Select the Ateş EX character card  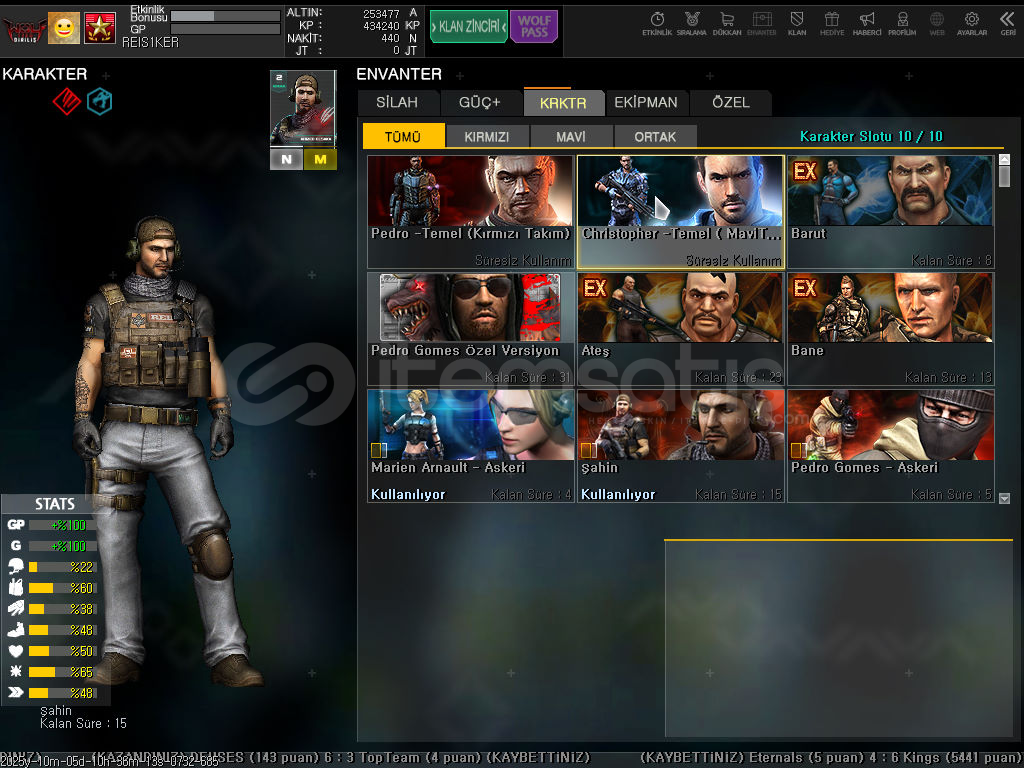coord(680,328)
